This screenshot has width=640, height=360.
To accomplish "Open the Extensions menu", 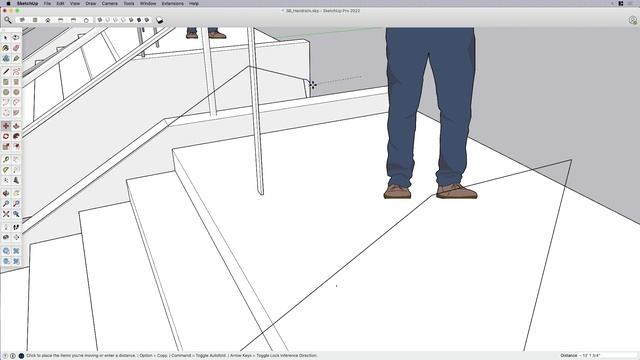I will [x=173, y=3].
